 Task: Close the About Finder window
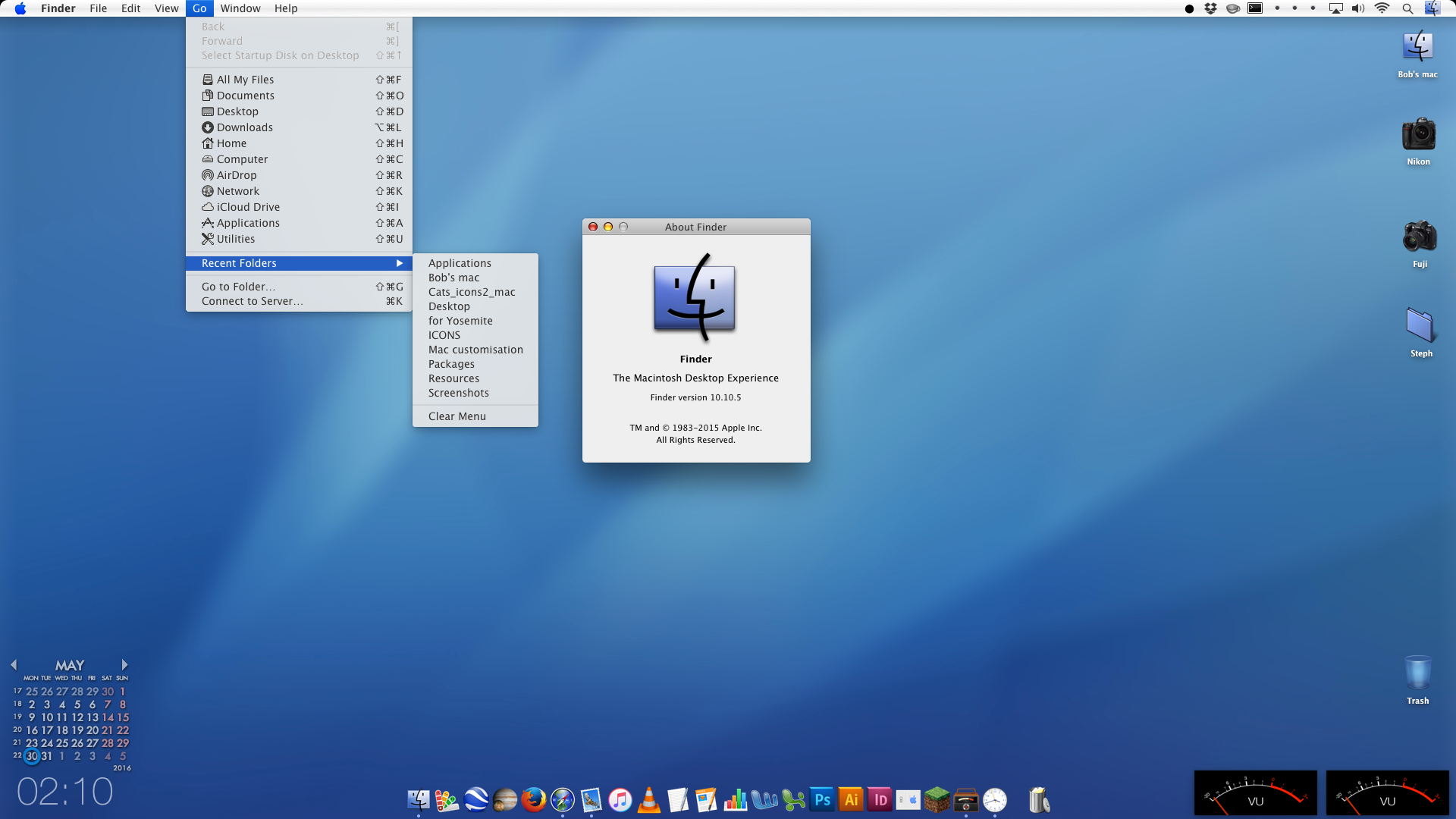point(593,227)
